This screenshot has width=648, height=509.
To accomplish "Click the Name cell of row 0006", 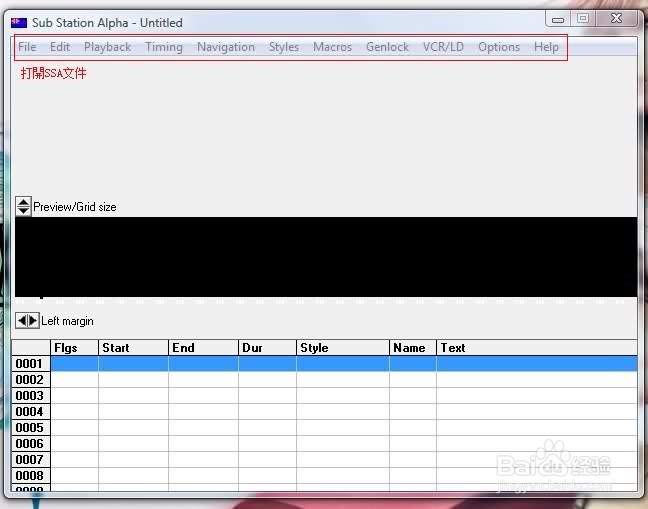I will pos(413,444).
